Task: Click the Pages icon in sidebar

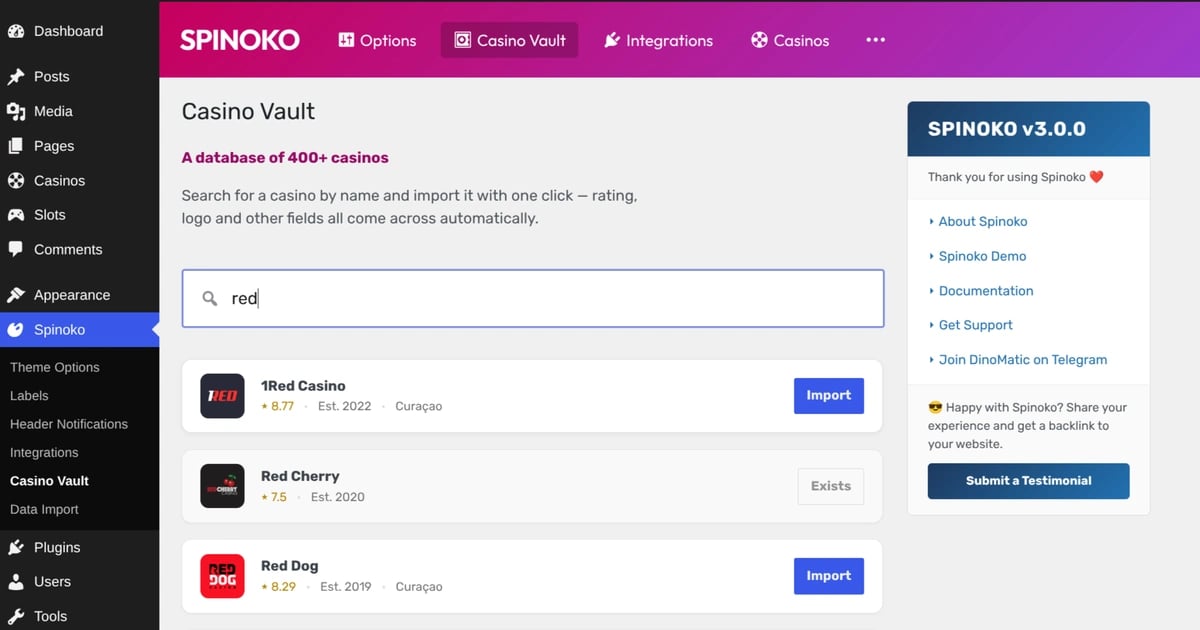Action: (16, 146)
